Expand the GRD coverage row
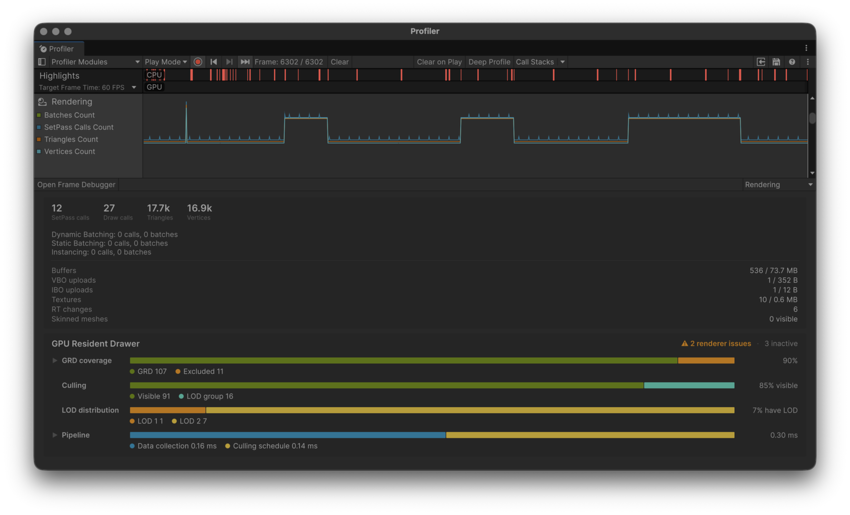Viewport: 850px width, 515px height. pyautogui.click(x=54, y=360)
